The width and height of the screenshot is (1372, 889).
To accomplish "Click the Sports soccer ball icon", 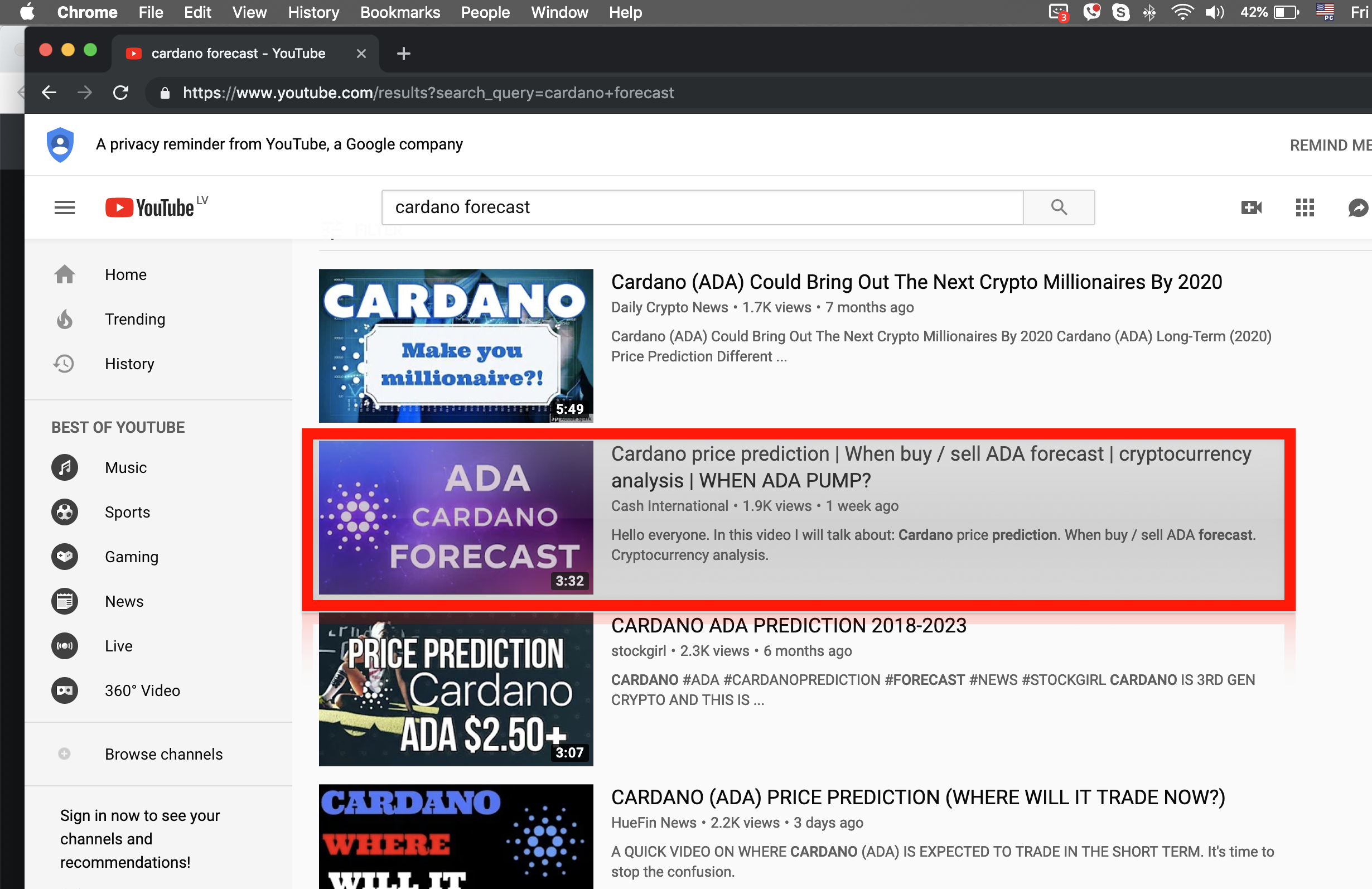I will 65,512.
